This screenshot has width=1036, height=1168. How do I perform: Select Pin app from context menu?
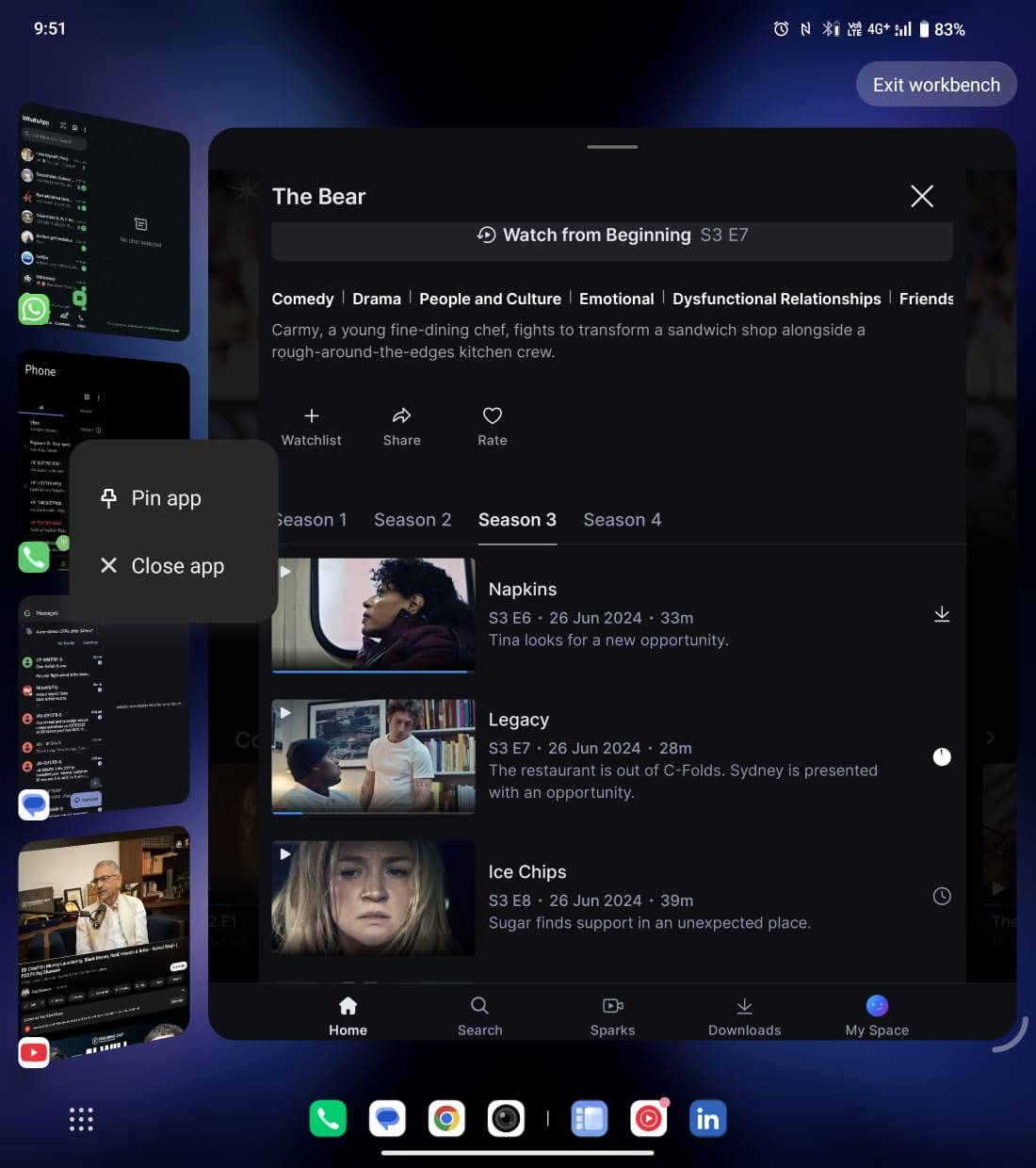(x=173, y=498)
